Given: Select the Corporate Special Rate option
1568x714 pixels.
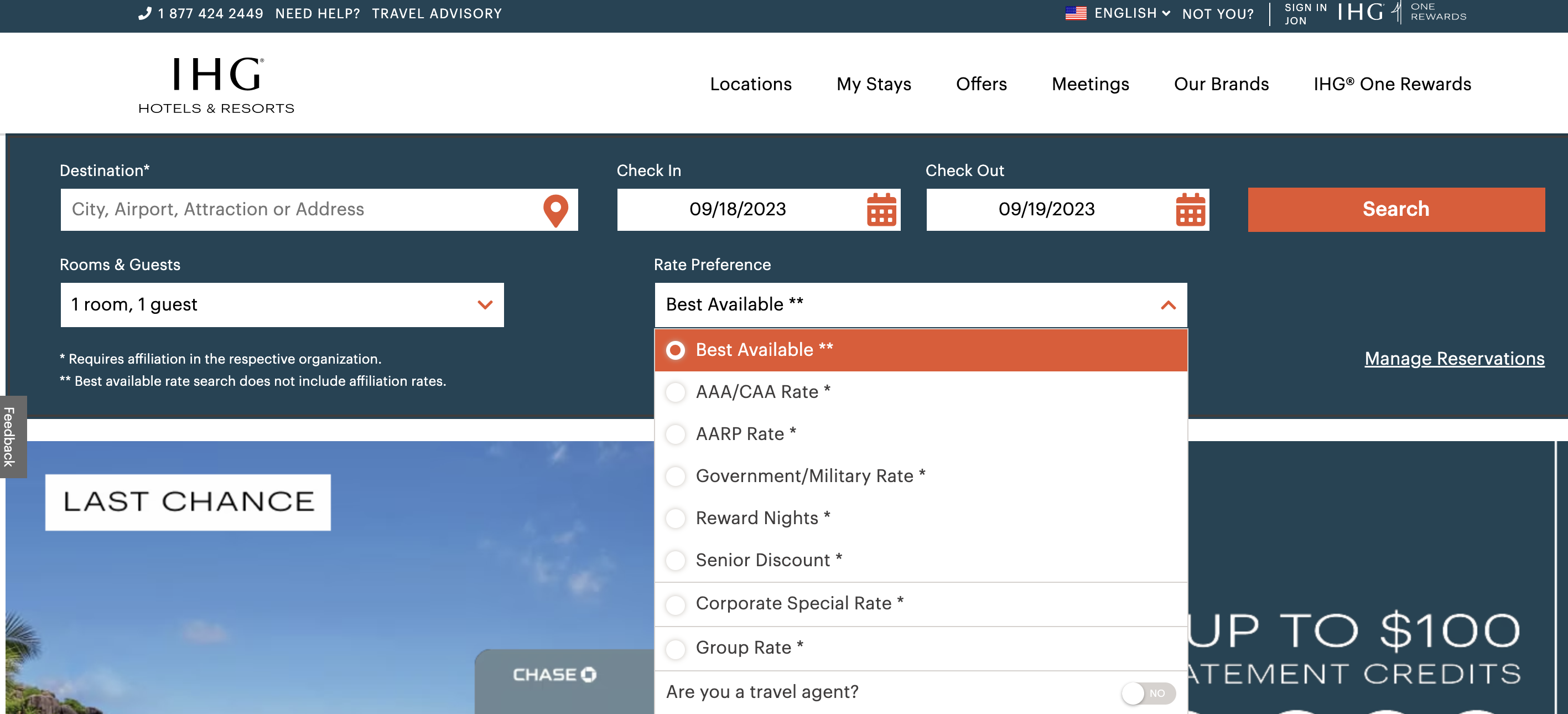Looking at the screenshot, I should pyautogui.click(x=675, y=604).
